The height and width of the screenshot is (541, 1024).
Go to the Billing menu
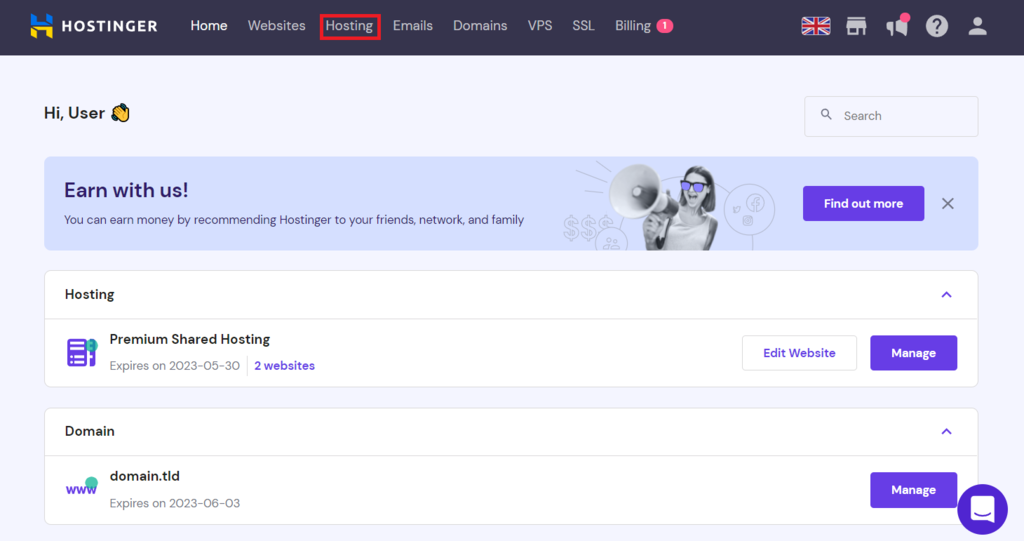pyautogui.click(x=633, y=26)
